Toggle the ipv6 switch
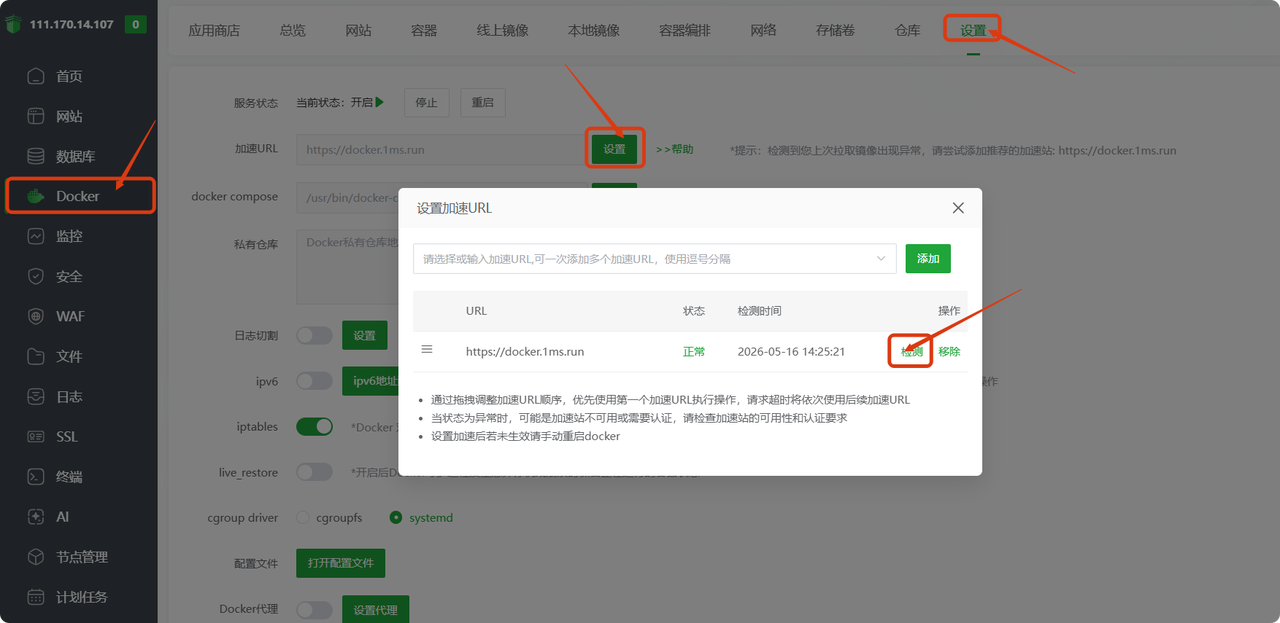 [x=314, y=381]
